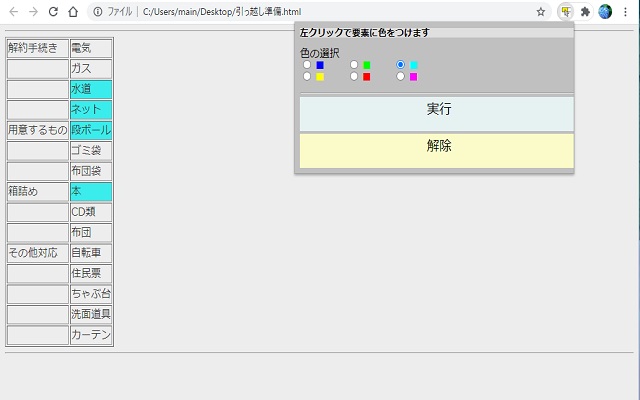Click the ガス table cell
Viewport: 640px width, 400px height.
(x=91, y=69)
